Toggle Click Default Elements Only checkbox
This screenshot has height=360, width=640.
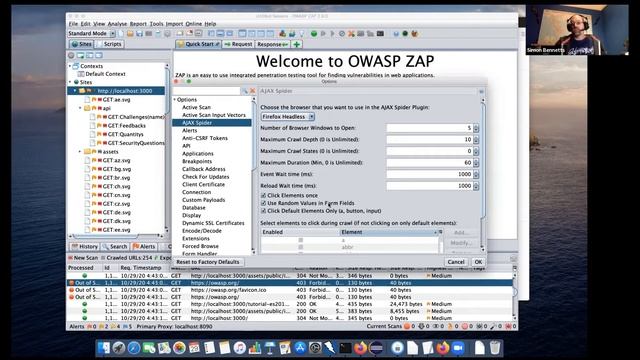pyautogui.click(x=263, y=211)
